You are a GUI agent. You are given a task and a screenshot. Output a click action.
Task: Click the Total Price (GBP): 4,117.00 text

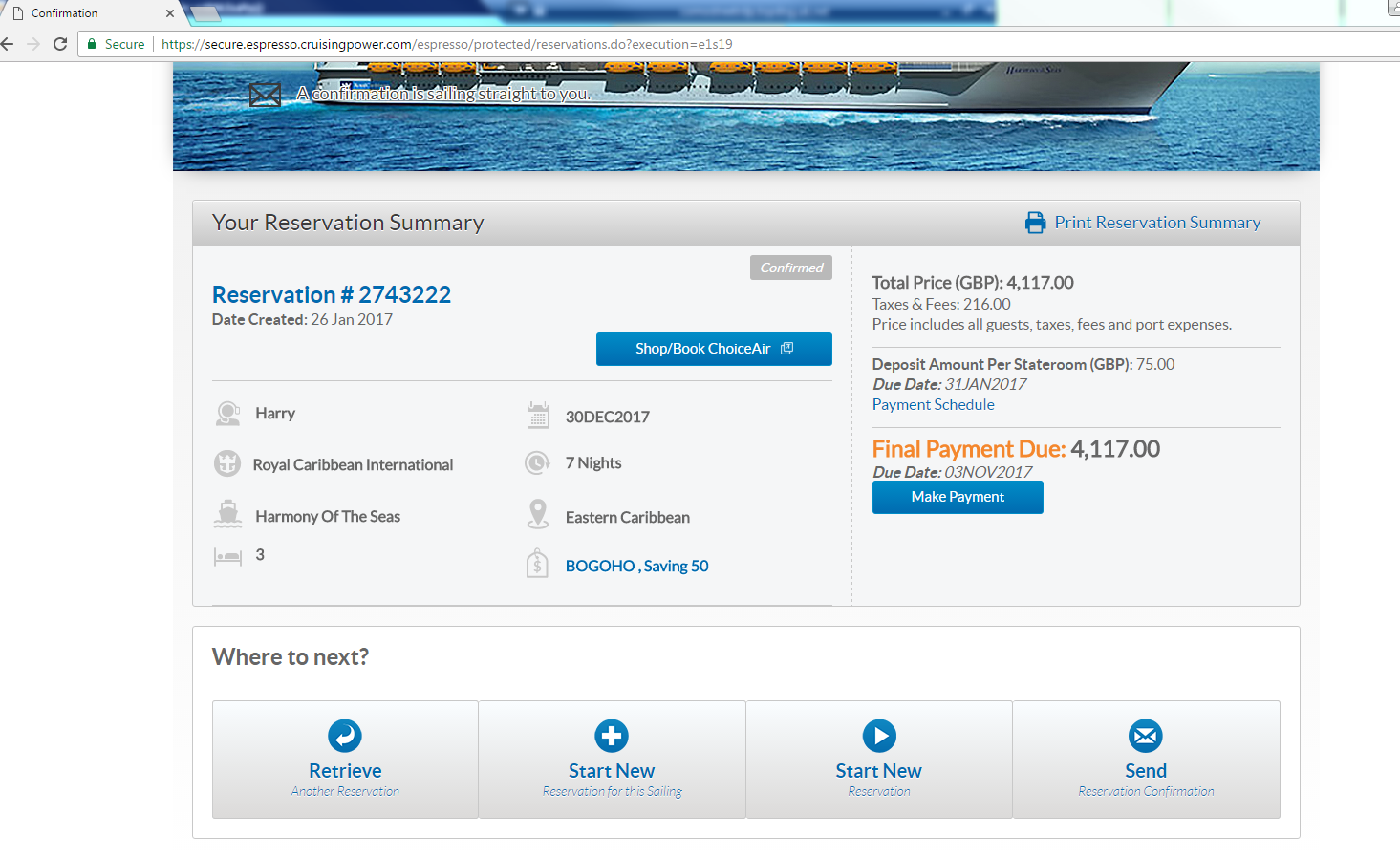point(973,283)
